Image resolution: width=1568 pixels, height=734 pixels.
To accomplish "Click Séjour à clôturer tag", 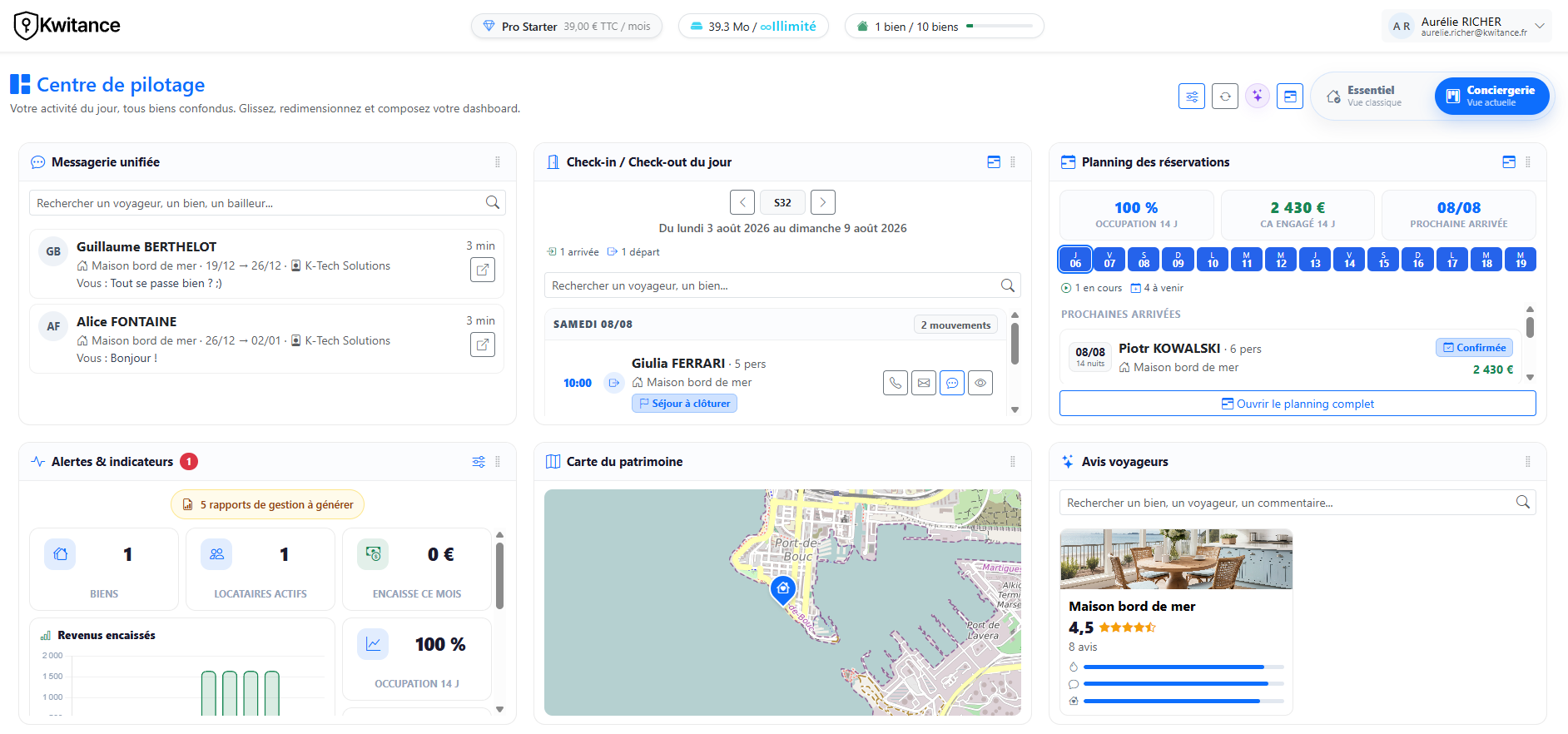I will [684, 404].
